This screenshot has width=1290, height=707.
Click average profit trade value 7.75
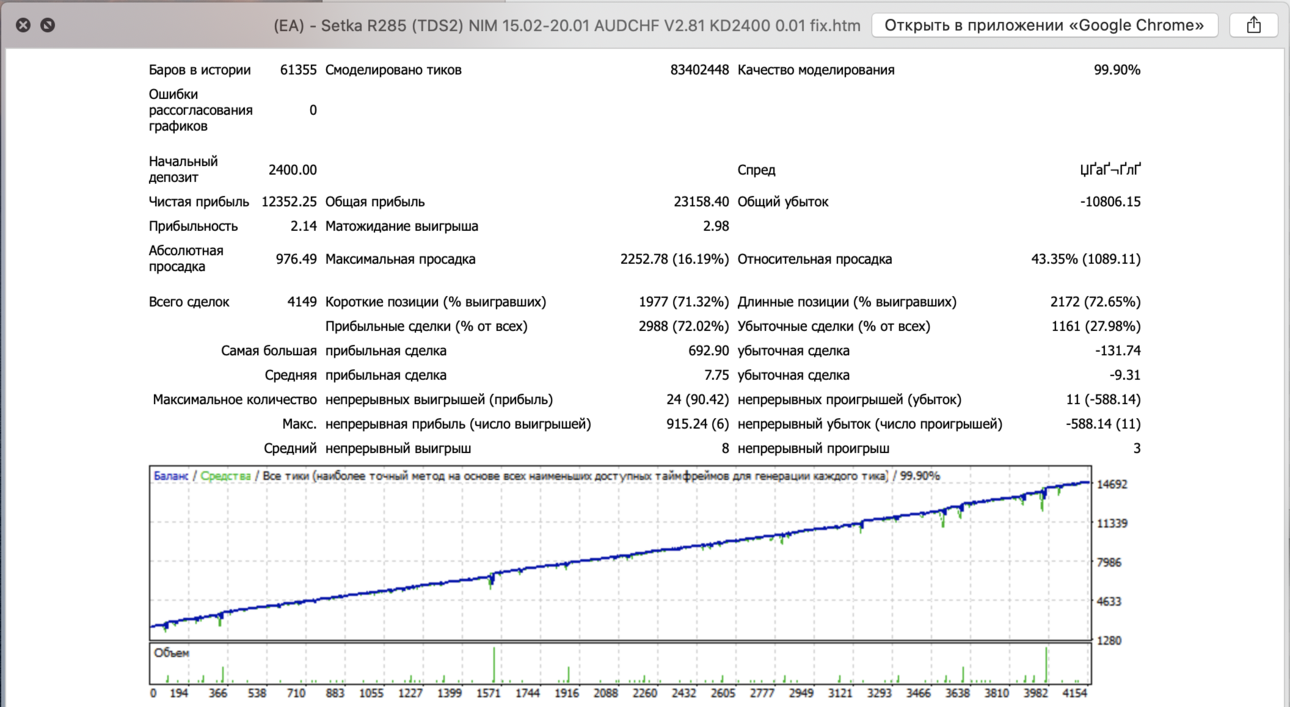point(716,375)
